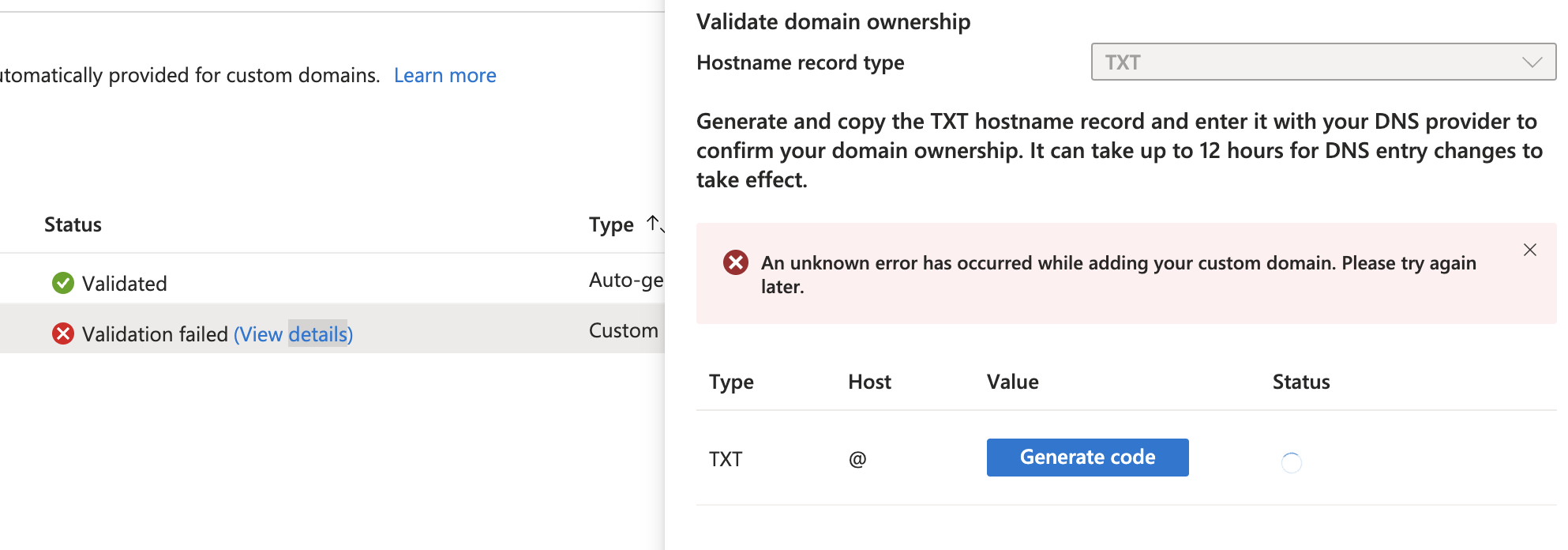Click the Status header in domains list
The height and width of the screenshot is (550, 1568).
(x=73, y=225)
